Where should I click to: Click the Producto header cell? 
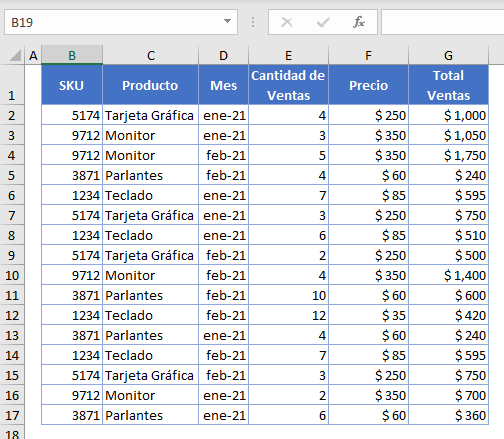[151, 85]
